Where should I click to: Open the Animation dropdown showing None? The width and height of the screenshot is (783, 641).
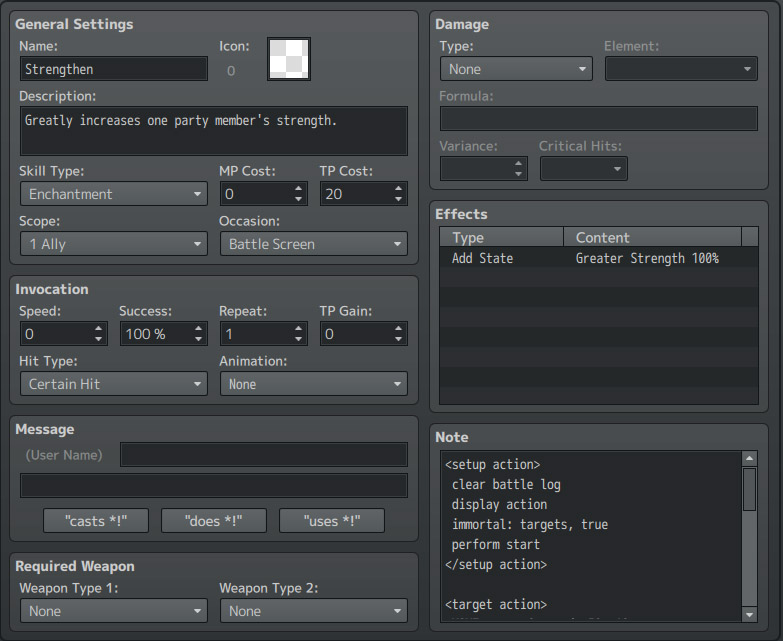[x=314, y=383]
